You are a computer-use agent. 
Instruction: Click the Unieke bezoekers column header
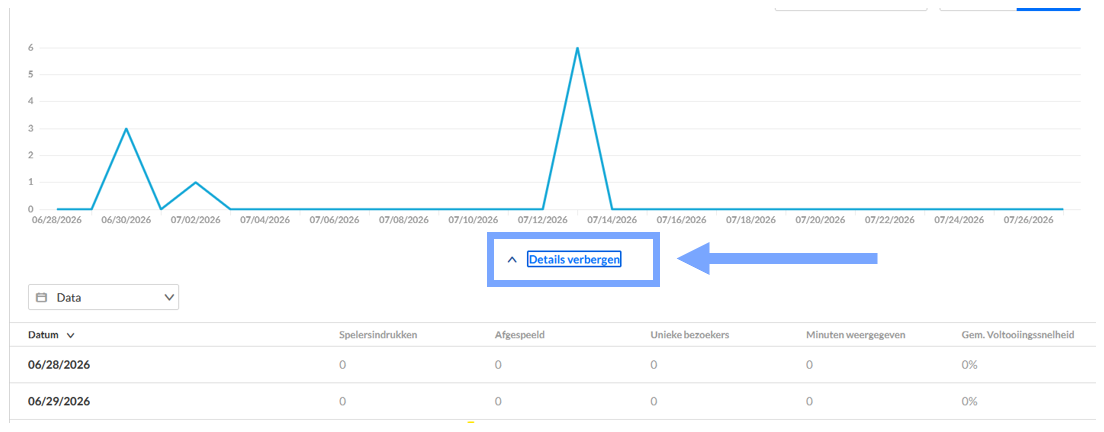(x=690, y=335)
